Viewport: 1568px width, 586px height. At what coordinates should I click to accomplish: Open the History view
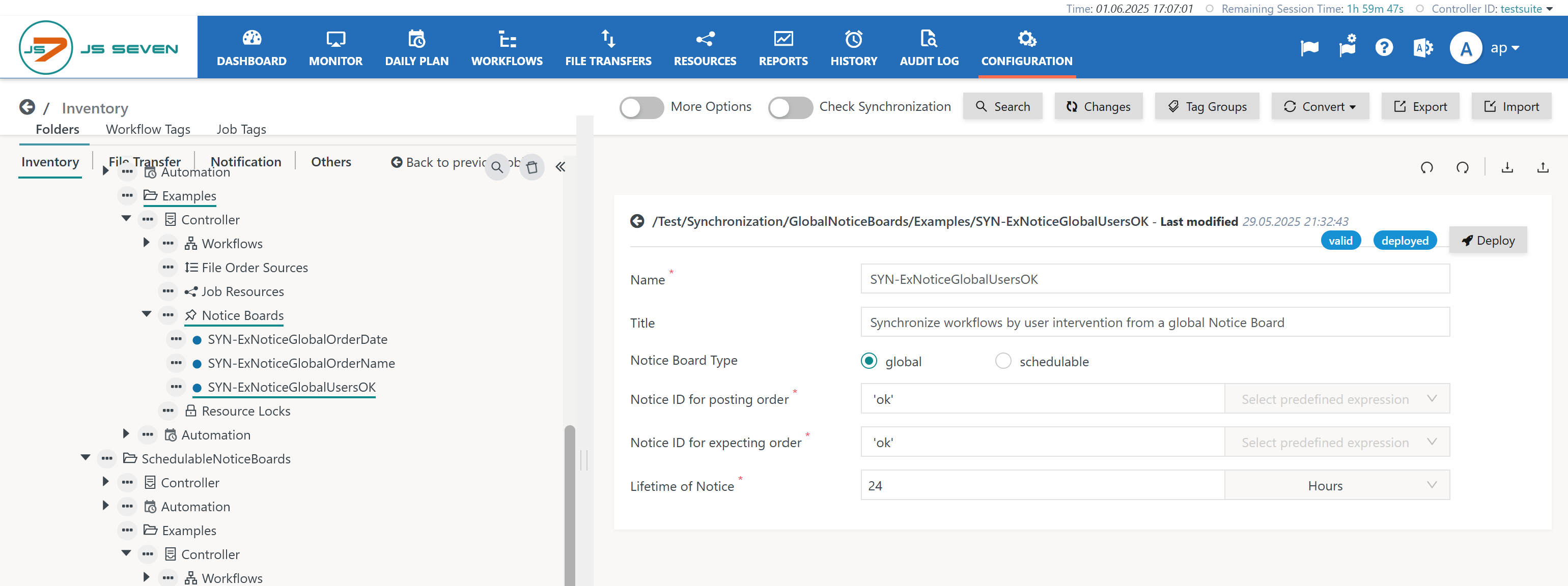tap(853, 48)
